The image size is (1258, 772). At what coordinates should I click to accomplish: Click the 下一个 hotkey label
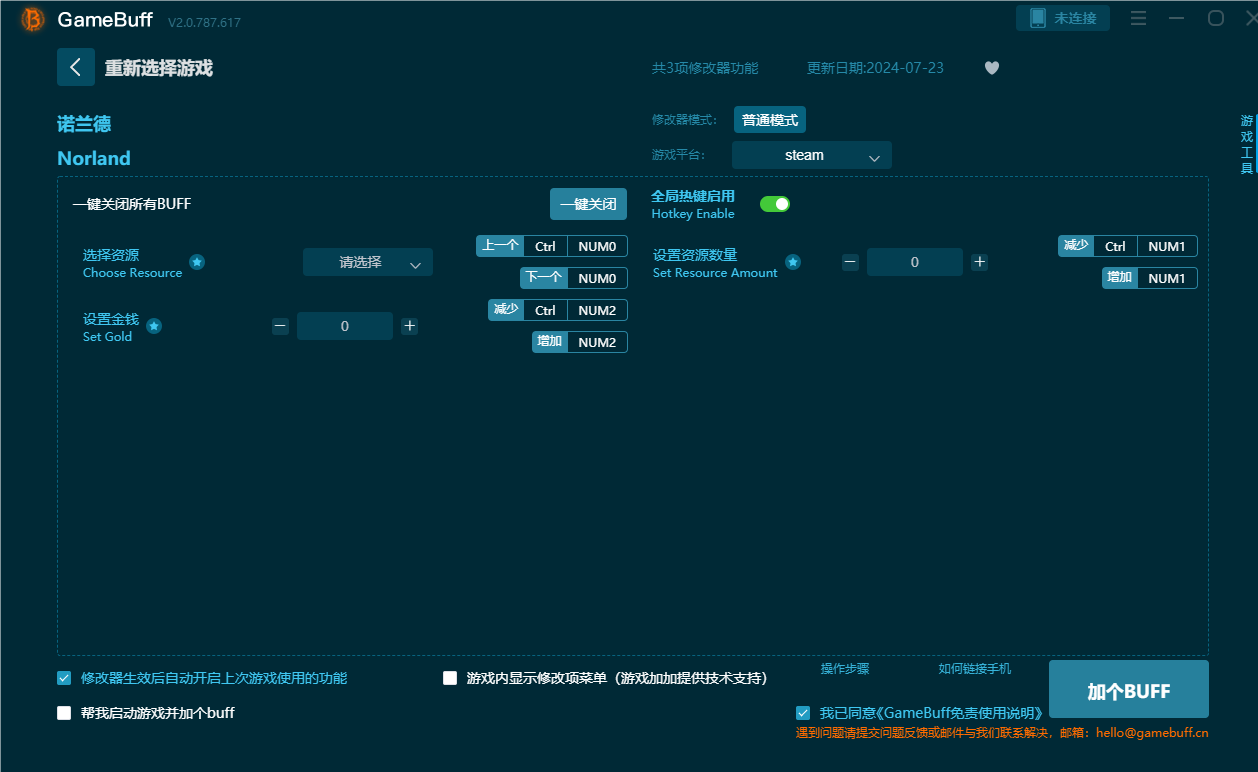(x=544, y=277)
